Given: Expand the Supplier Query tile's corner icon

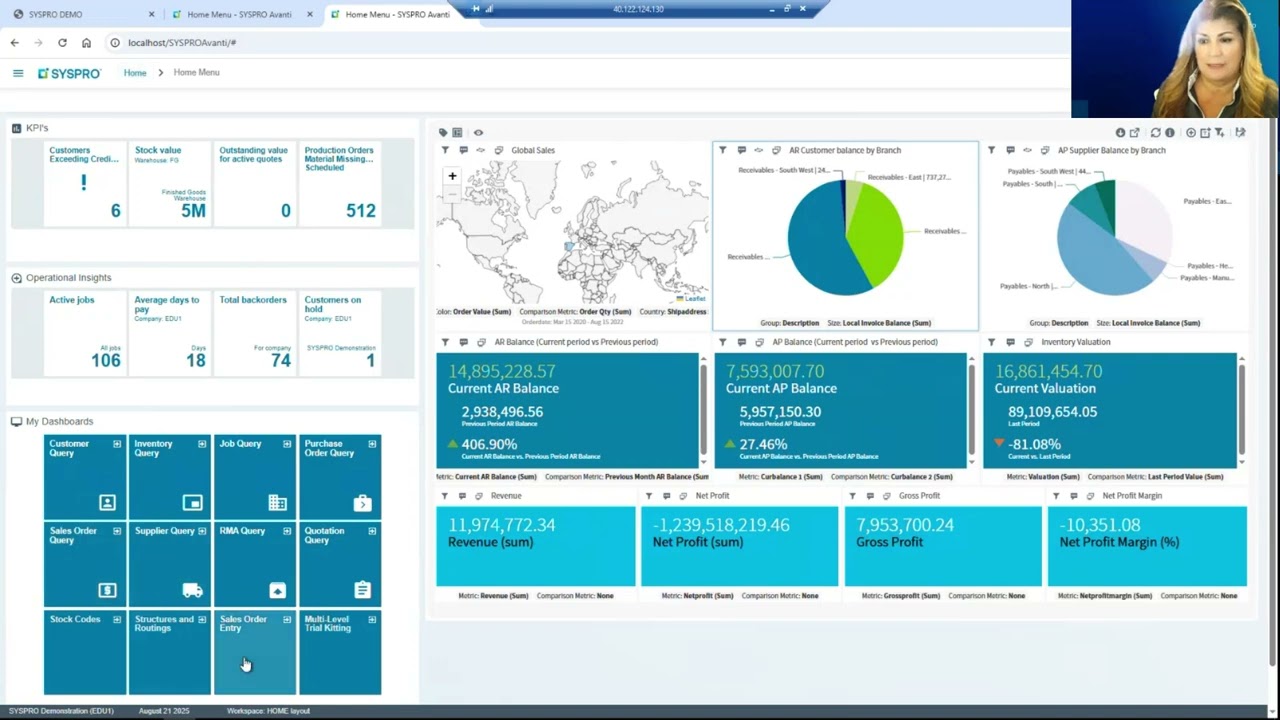Looking at the screenshot, I should tap(202, 531).
